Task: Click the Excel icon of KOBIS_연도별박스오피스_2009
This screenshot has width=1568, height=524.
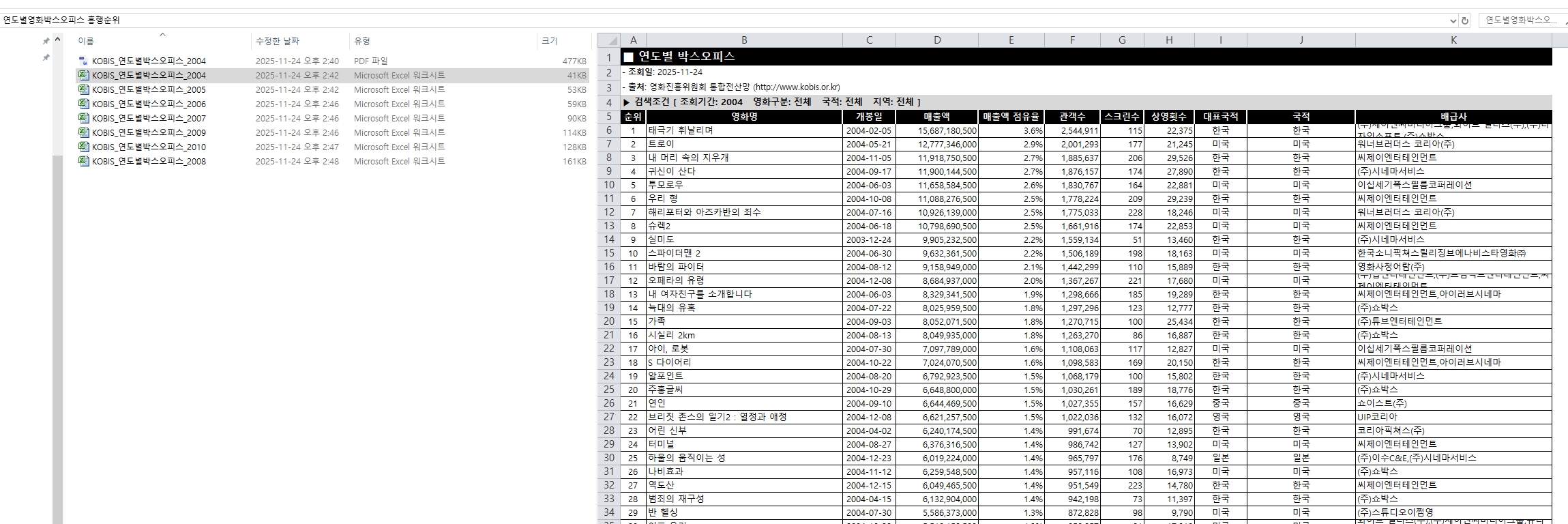Action: click(84, 132)
